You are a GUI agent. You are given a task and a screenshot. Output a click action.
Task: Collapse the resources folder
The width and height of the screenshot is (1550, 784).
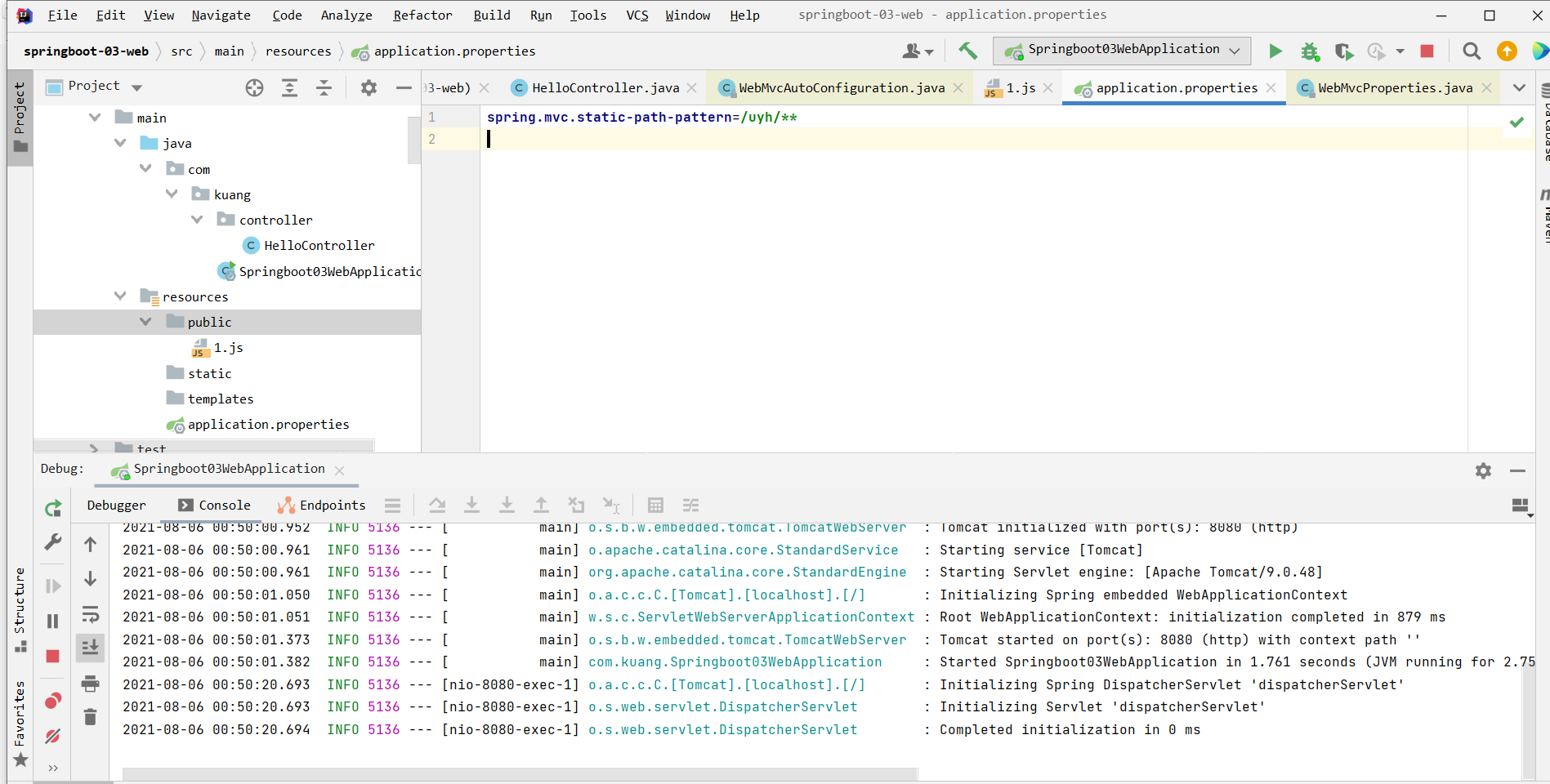click(x=120, y=296)
